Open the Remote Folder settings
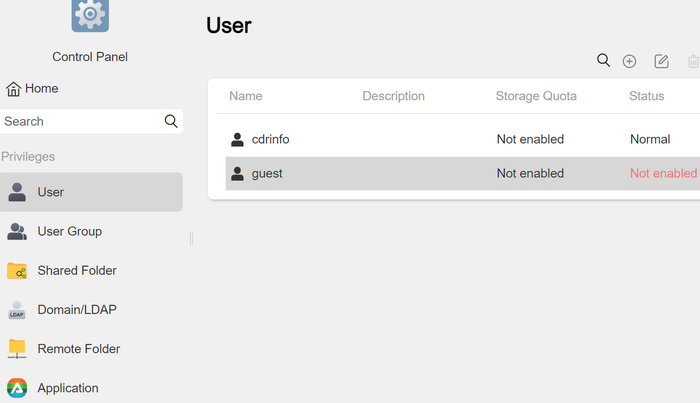Image resolution: width=700 pixels, height=403 pixels. pos(78,349)
